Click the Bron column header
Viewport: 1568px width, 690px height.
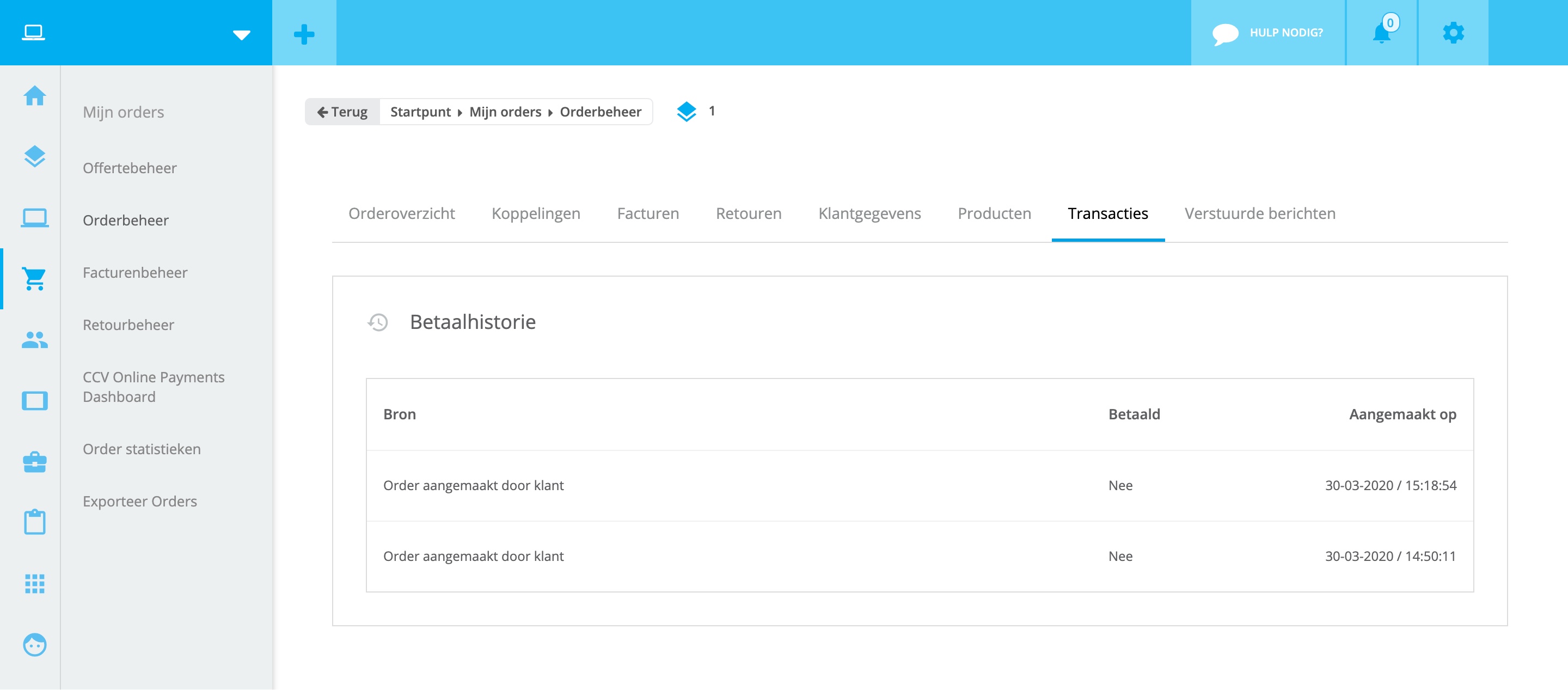[399, 415]
